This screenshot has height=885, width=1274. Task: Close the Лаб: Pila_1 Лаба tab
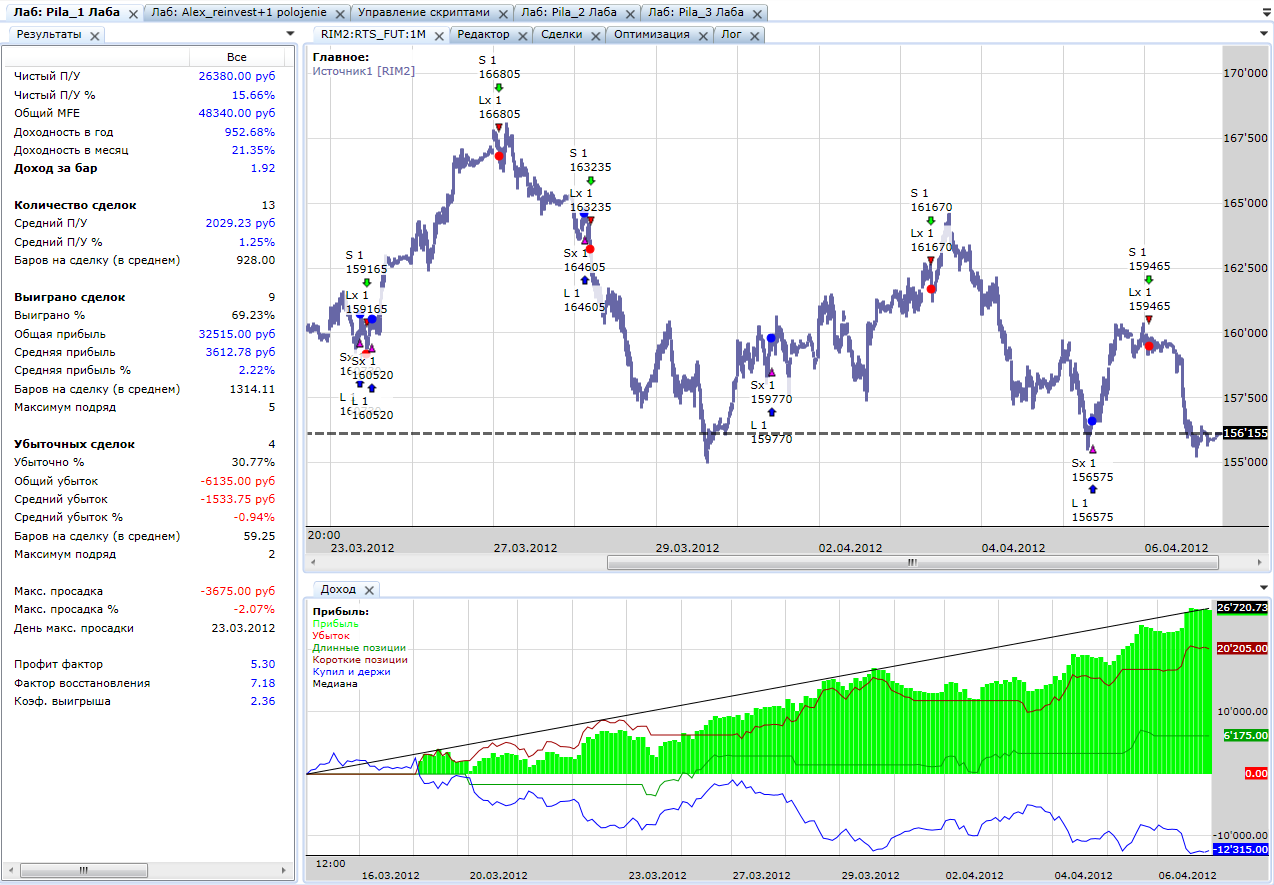[x=133, y=14]
